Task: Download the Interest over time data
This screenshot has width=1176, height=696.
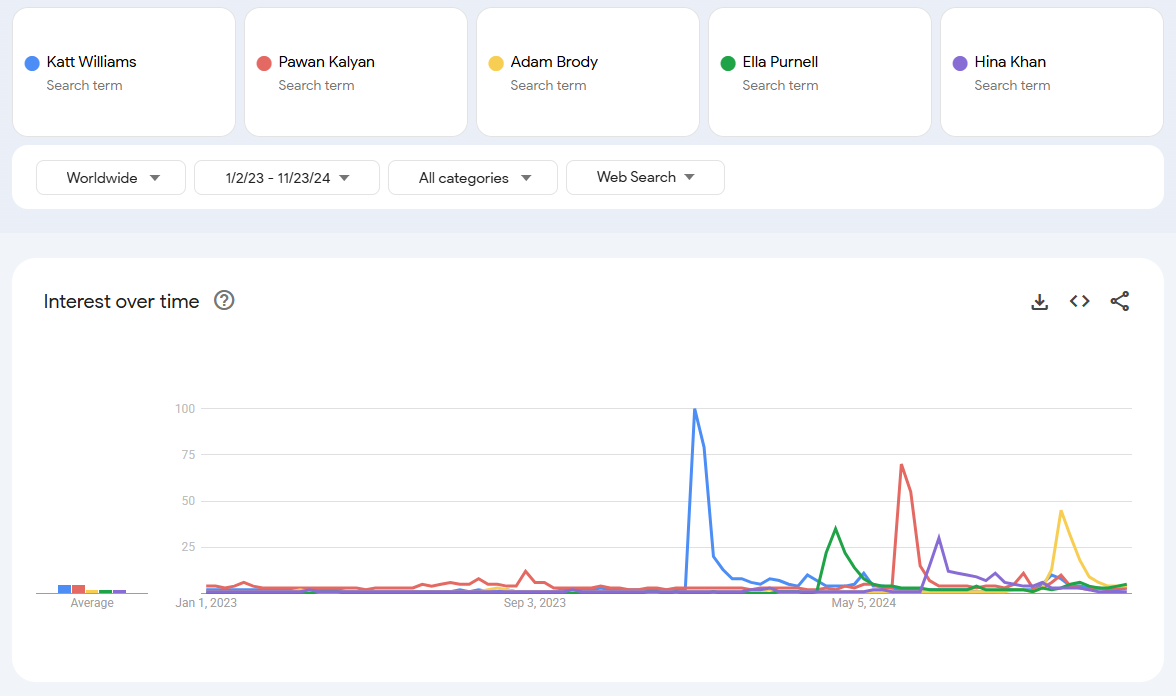Action: [1040, 301]
